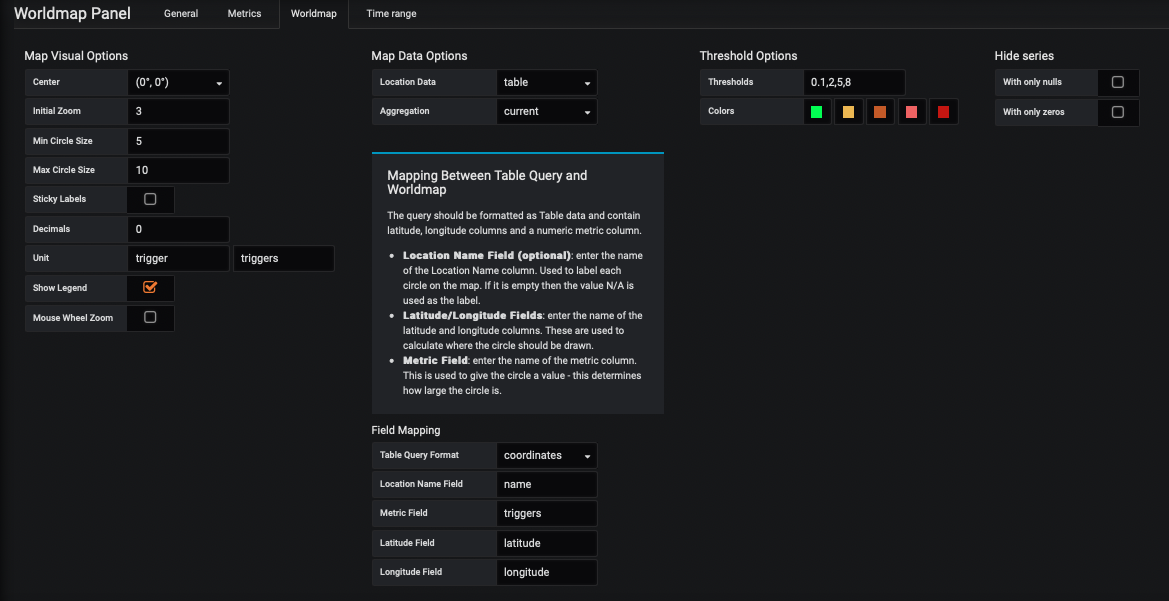The width and height of the screenshot is (1169, 601).
Task: Open the Center dropdown
Action: coord(178,82)
